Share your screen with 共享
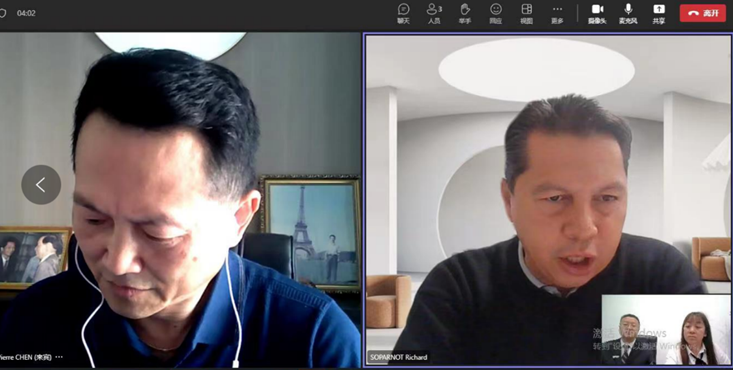 (x=659, y=14)
